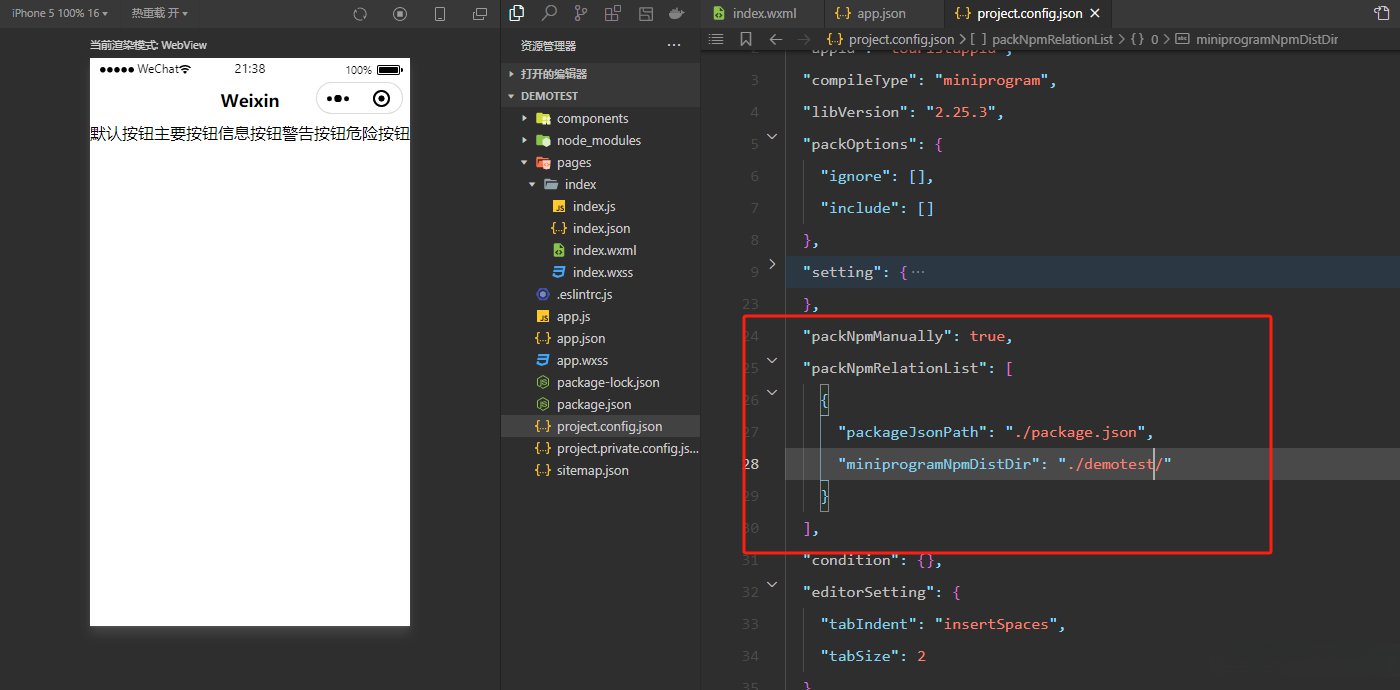Close the project.config.json tab
Screen dimensions: 1400x690
tap(1094, 14)
